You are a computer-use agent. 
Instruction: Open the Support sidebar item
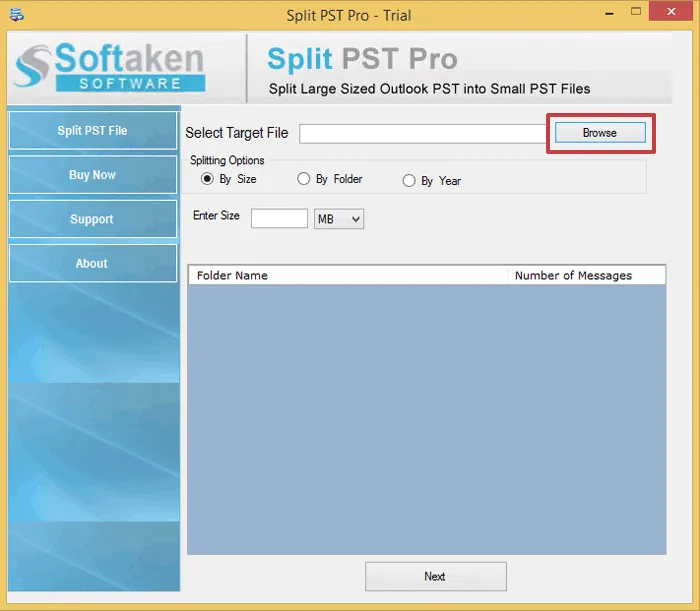coord(93,219)
